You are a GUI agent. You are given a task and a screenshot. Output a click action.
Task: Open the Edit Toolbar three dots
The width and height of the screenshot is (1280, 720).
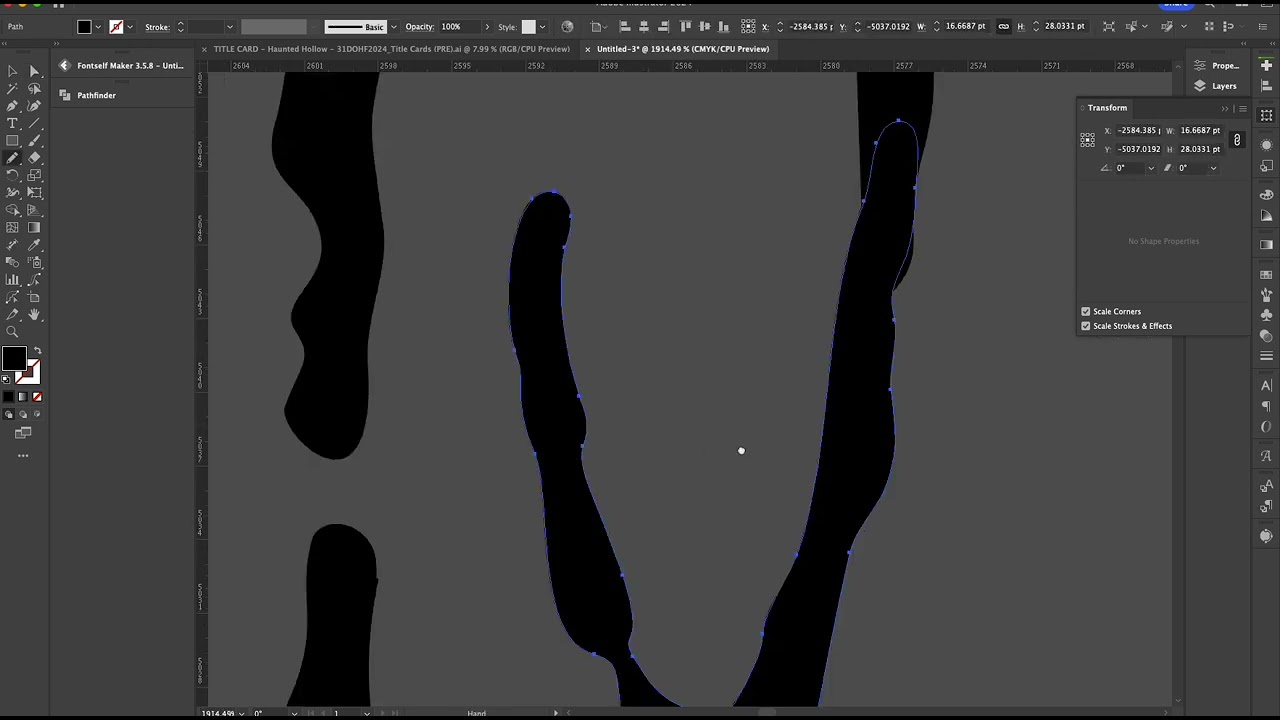tap(23, 456)
